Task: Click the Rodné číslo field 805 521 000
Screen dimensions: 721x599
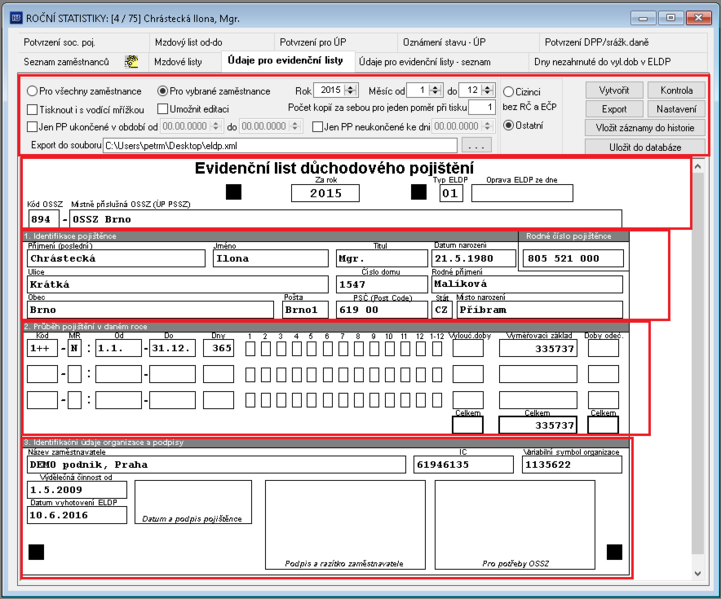Action: click(573, 258)
